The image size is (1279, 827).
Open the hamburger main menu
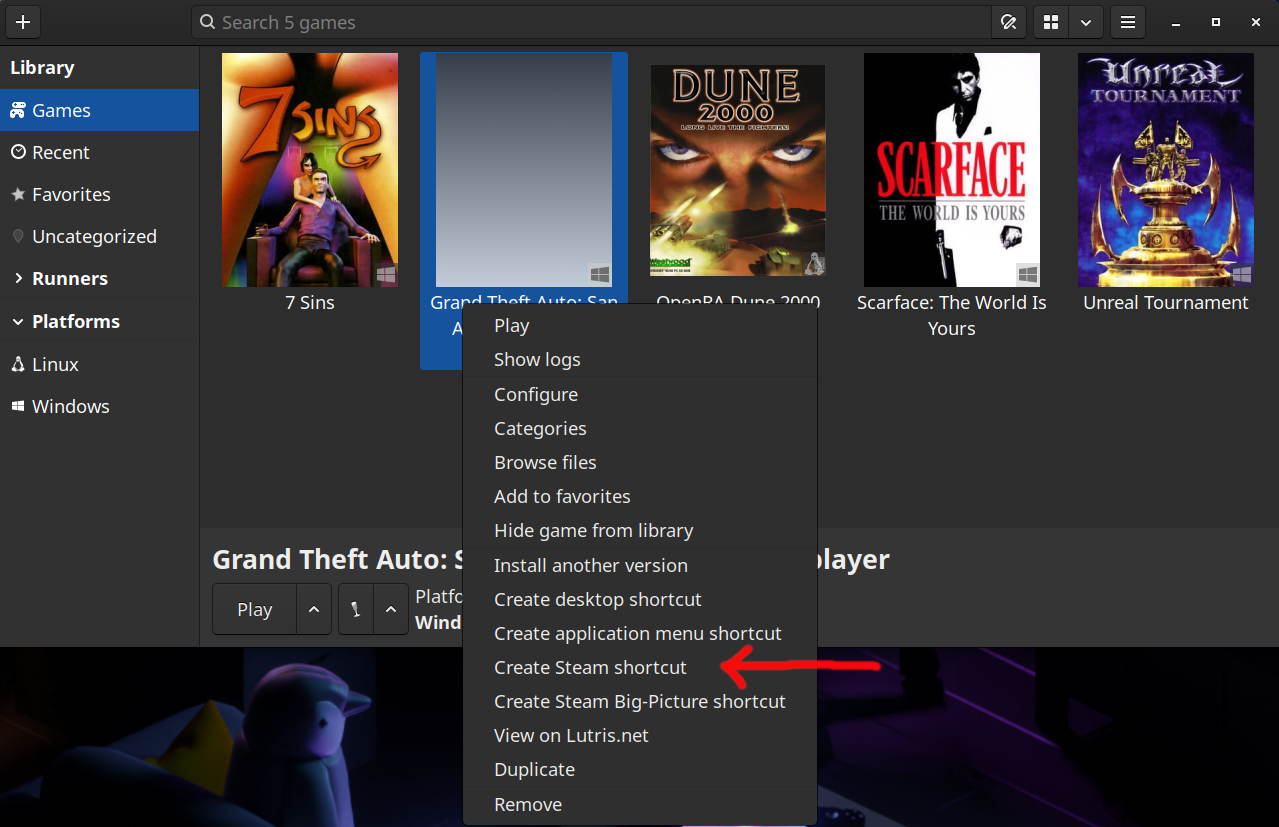coord(1128,22)
